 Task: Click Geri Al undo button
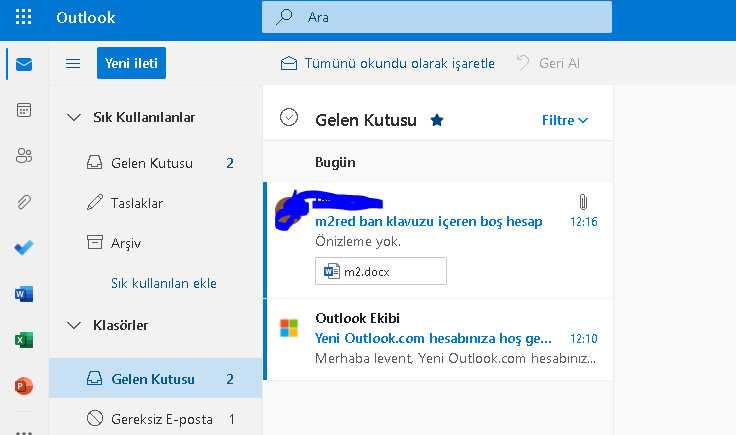tap(548, 63)
